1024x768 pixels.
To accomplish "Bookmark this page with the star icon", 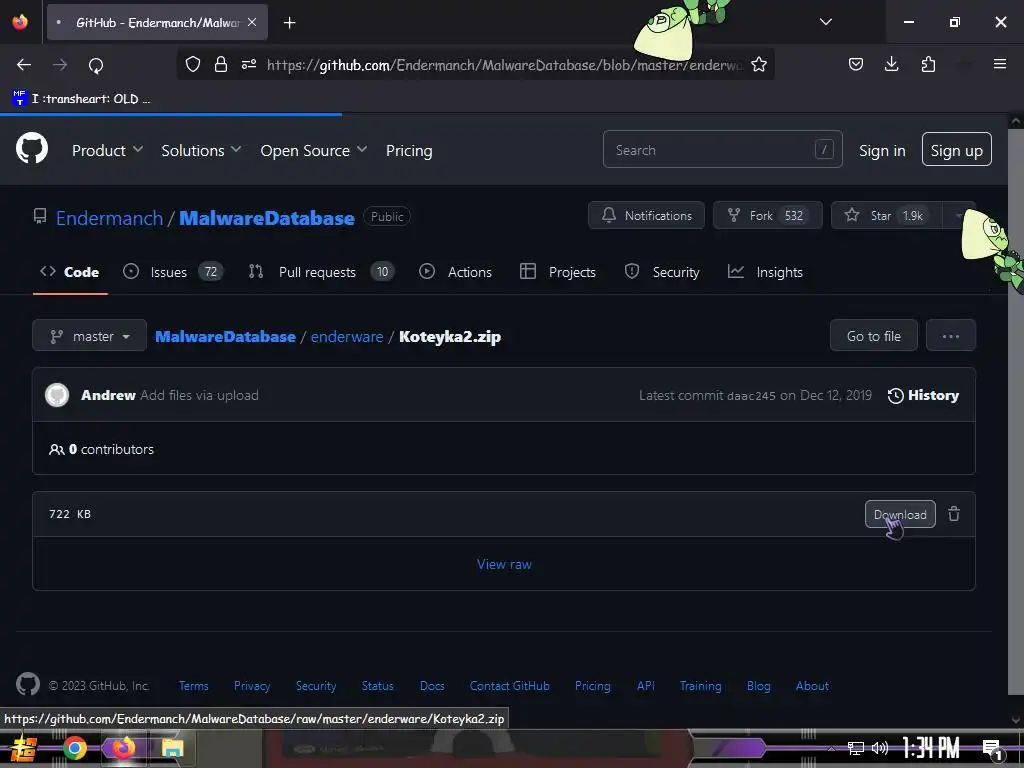I will pyautogui.click(x=758, y=64).
